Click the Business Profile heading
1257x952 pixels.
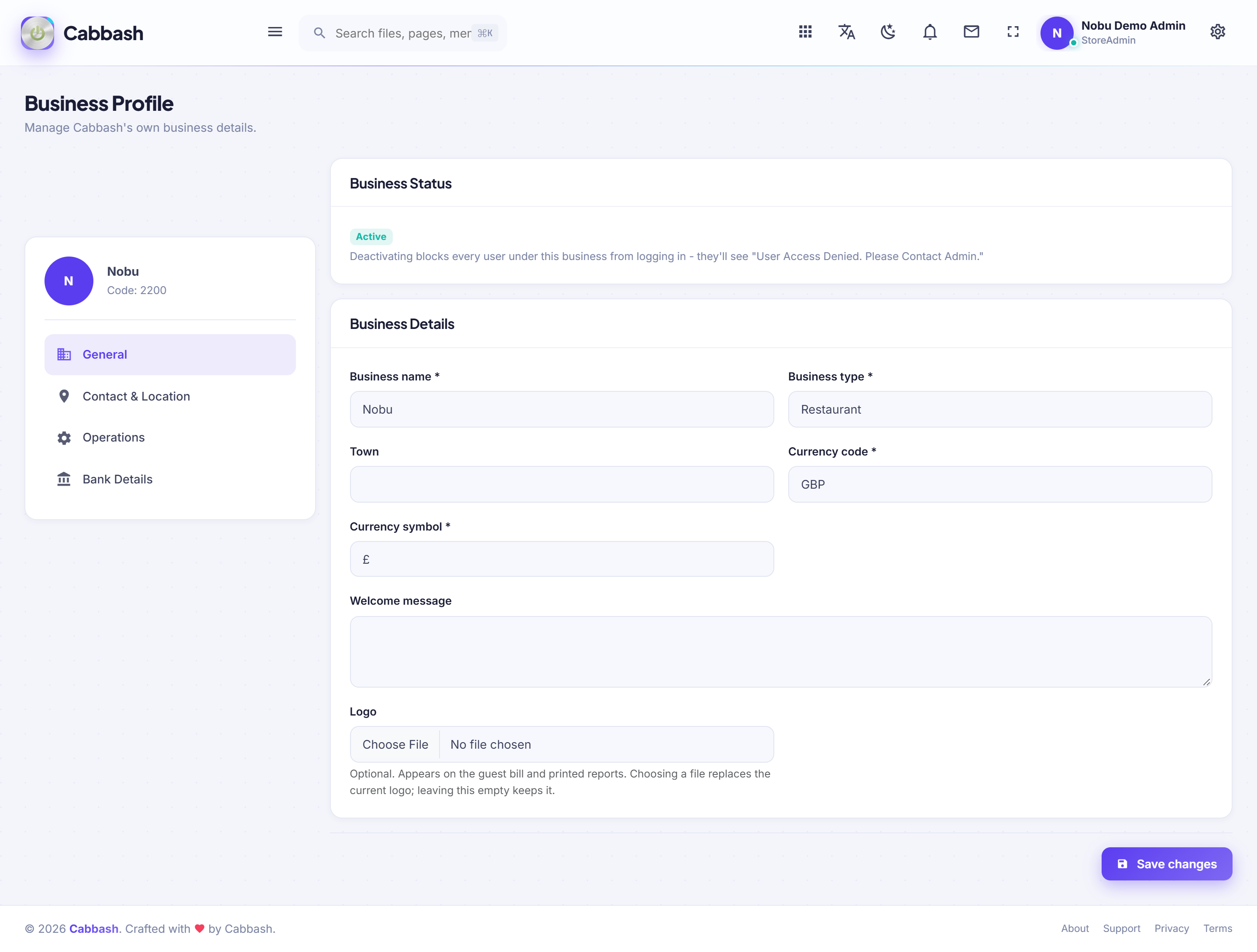[x=99, y=103]
